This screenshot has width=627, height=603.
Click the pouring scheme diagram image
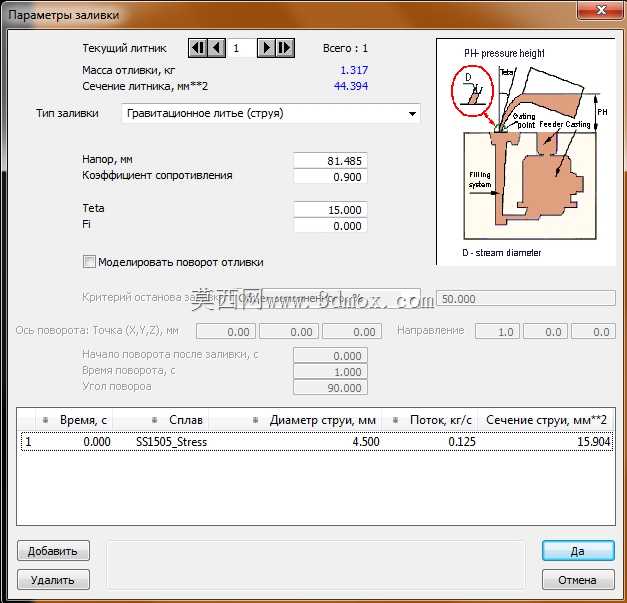coord(525,152)
